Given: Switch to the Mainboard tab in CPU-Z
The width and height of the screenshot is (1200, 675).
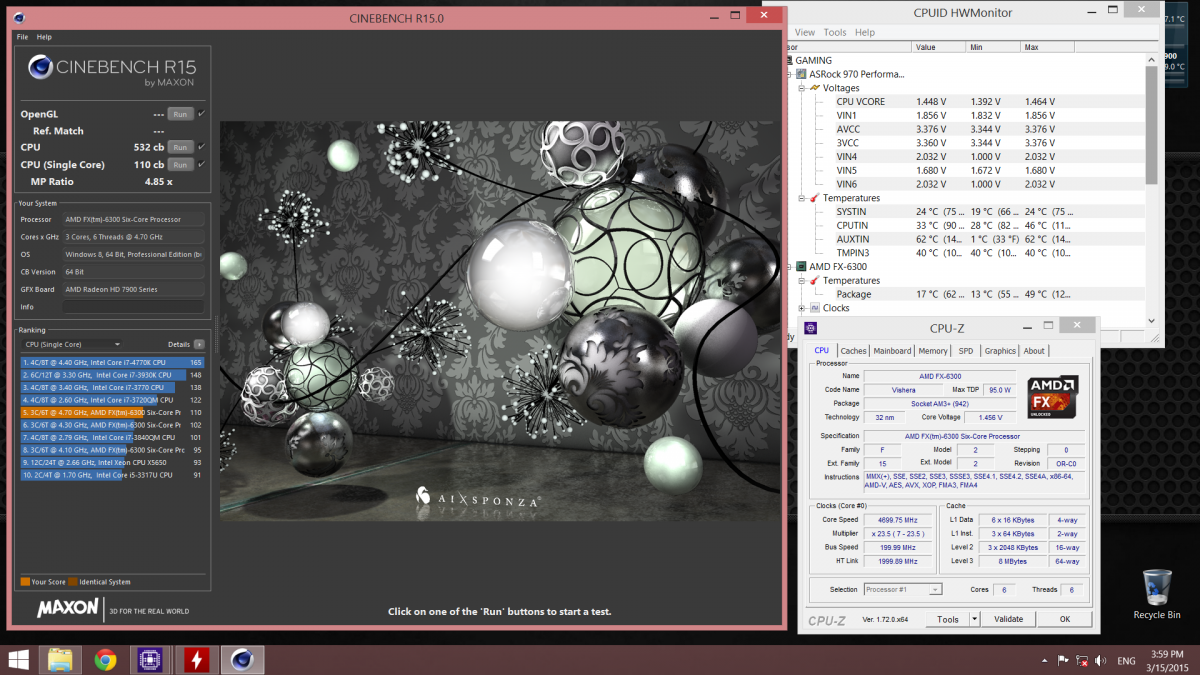Looking at the screenshot, I should (x=892, y=351).
